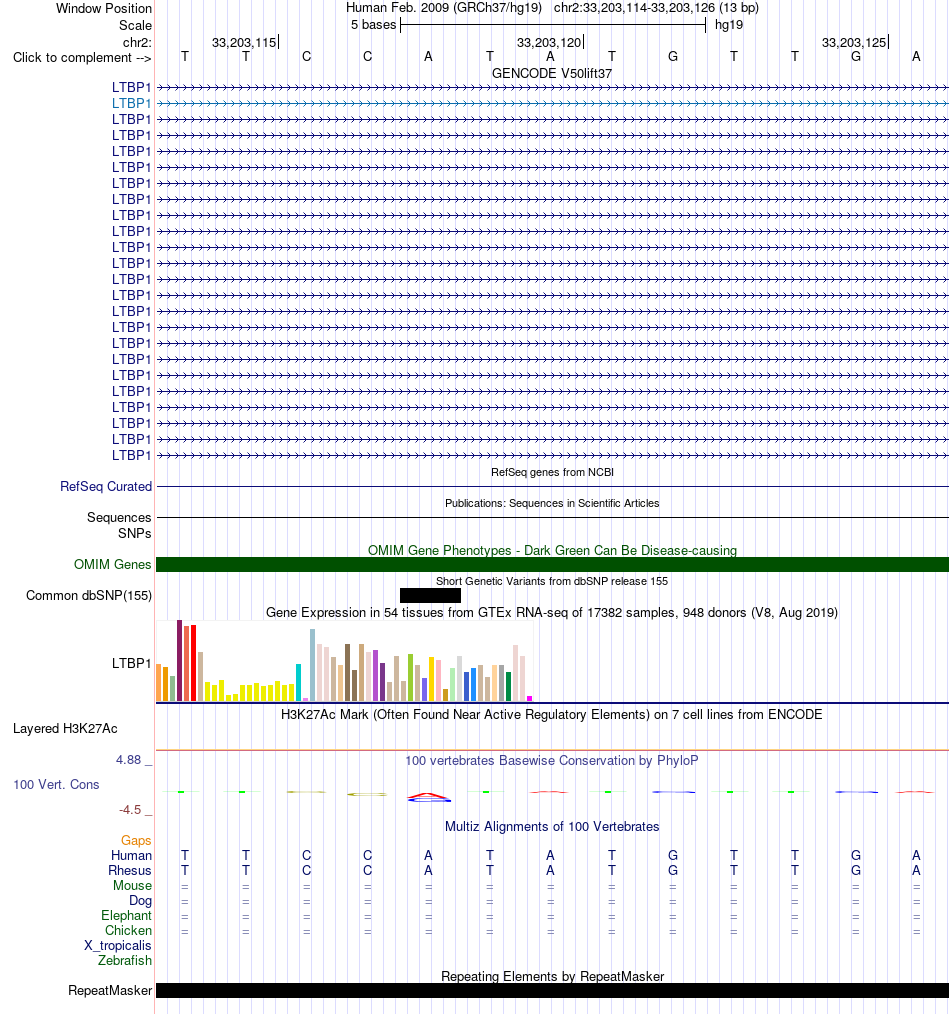
Task: Click the 'SNPs' track label
Action: [x=135, y=534]
